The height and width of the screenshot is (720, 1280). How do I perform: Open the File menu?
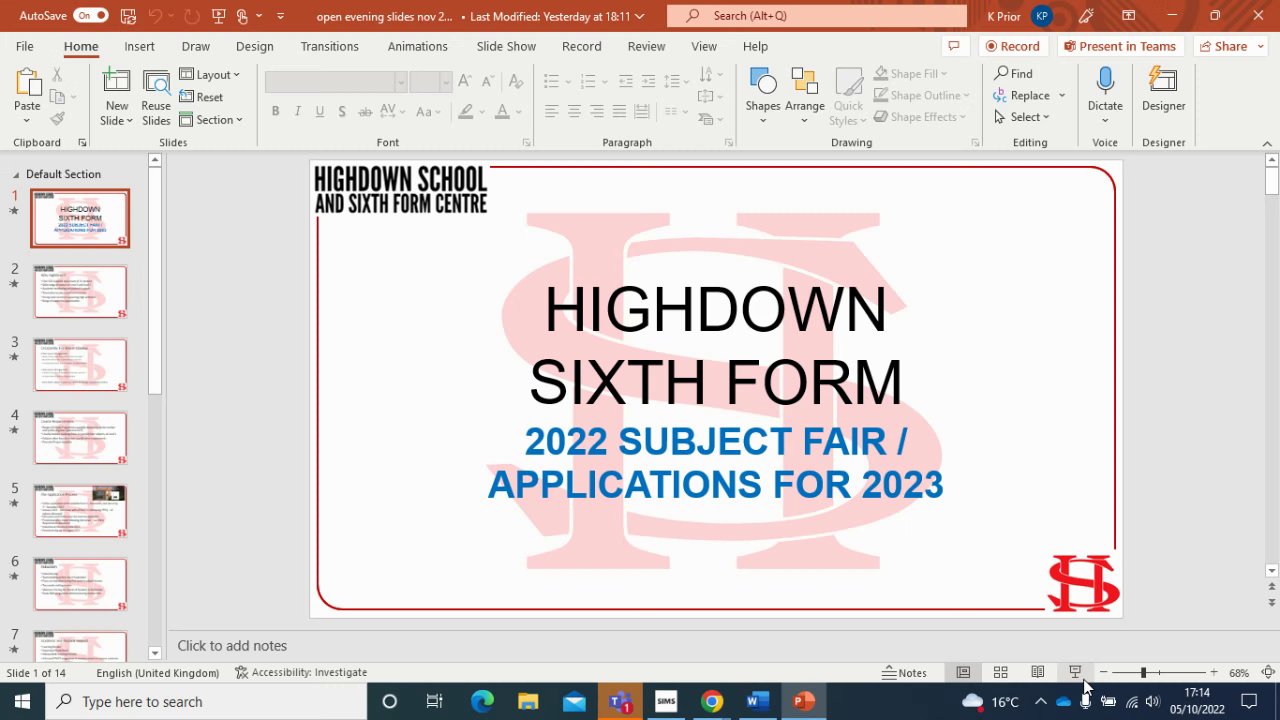click(x=25, y=46)
